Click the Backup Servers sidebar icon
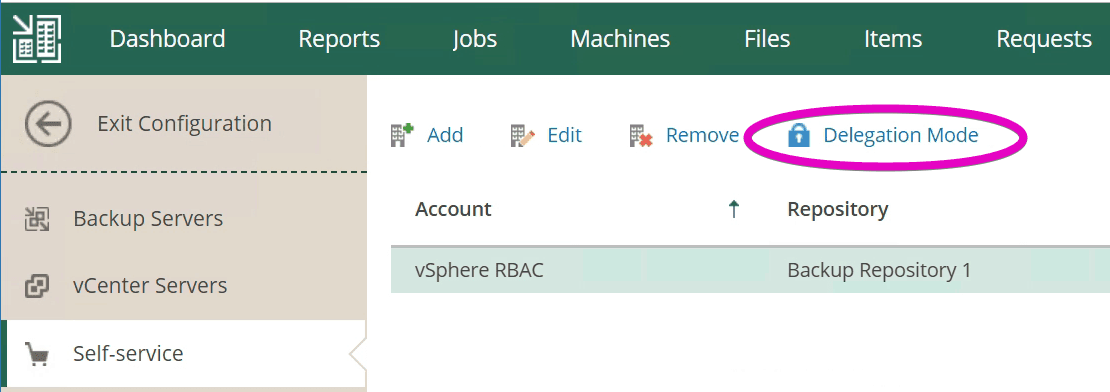Screen dimensions: 1110x392 (37, 219)
